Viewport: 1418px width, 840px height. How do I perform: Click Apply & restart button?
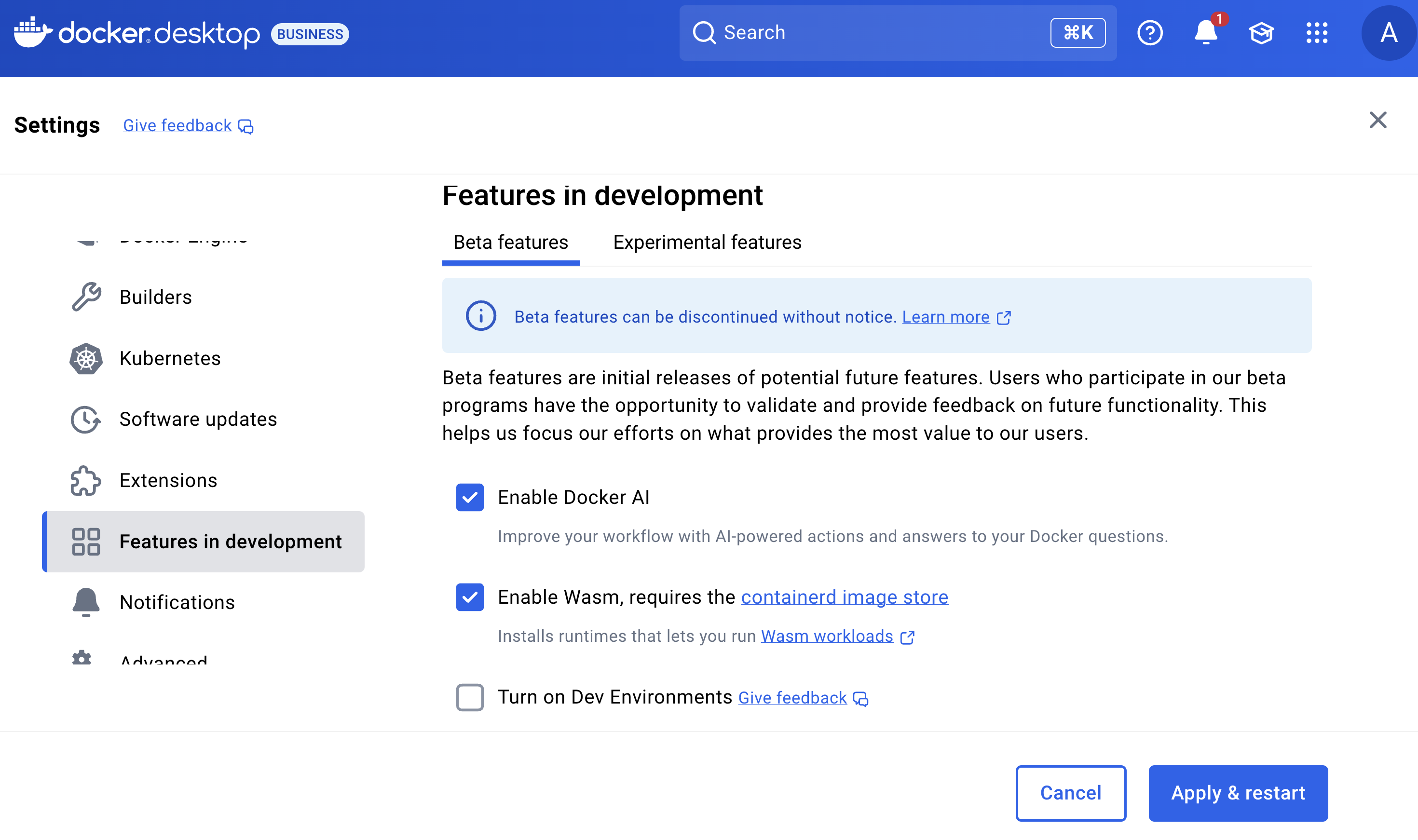tap(1238, 793)
